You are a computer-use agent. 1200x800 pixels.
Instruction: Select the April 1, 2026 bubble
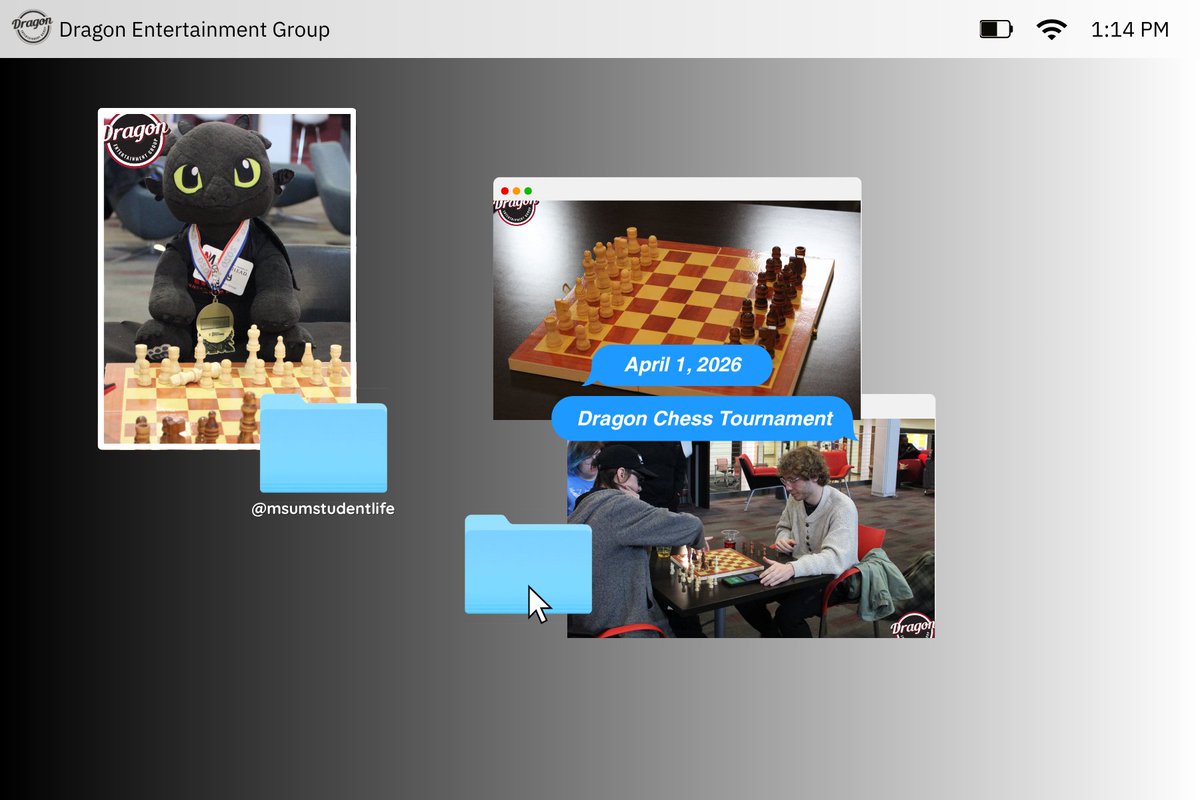pyautogui.click(x=682, y=365)
